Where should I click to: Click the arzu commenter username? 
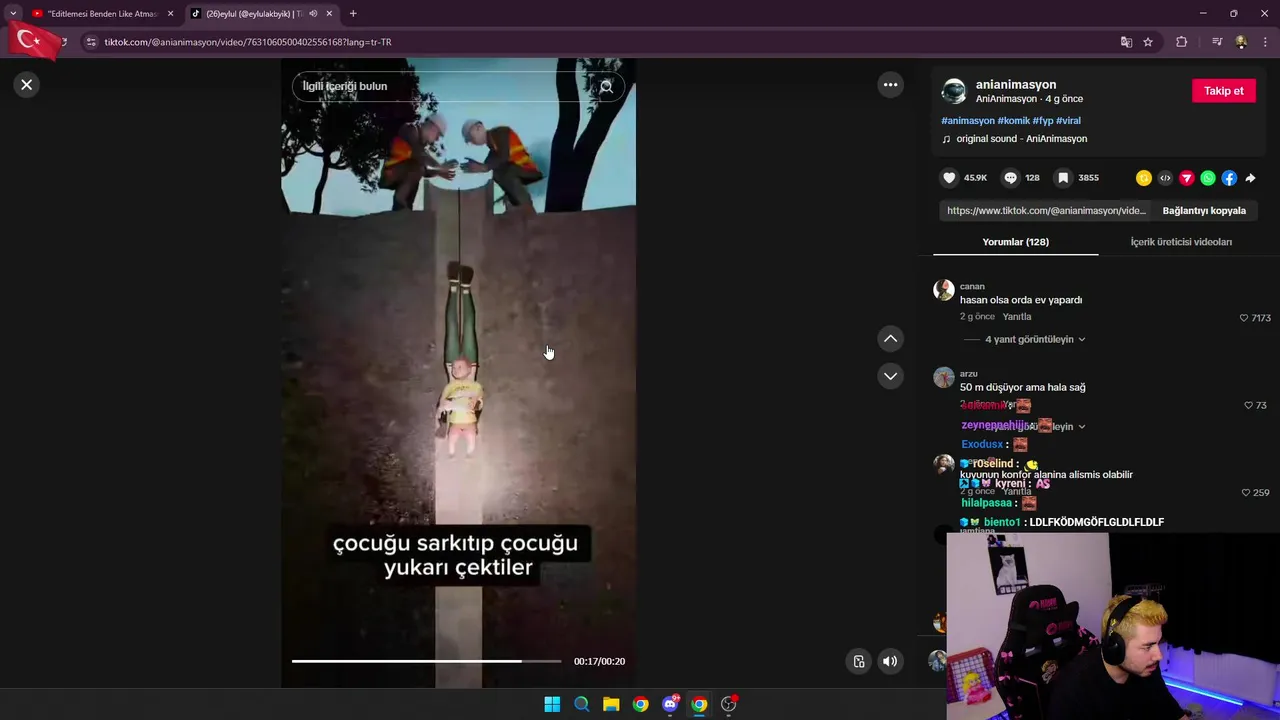coord(969,374)
